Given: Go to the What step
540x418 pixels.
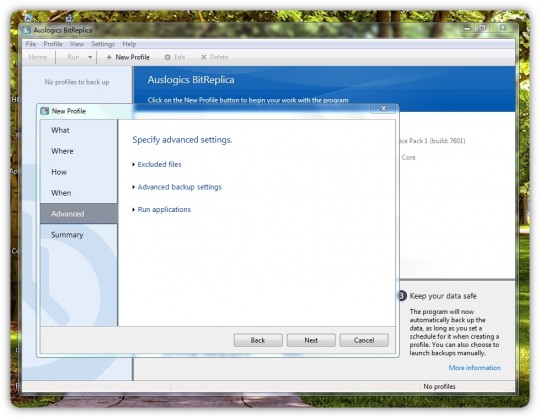Looking at the screenshot, I should tap(79, 130).
